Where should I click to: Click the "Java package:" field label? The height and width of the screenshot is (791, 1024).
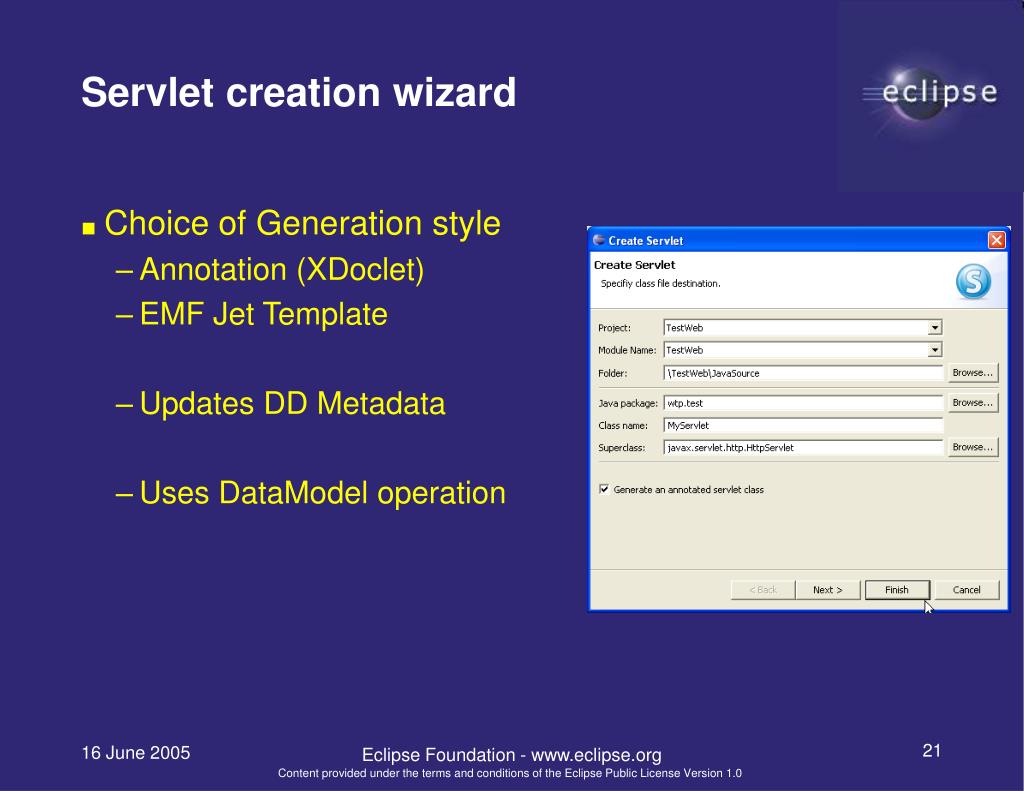[x=628, y=404]
